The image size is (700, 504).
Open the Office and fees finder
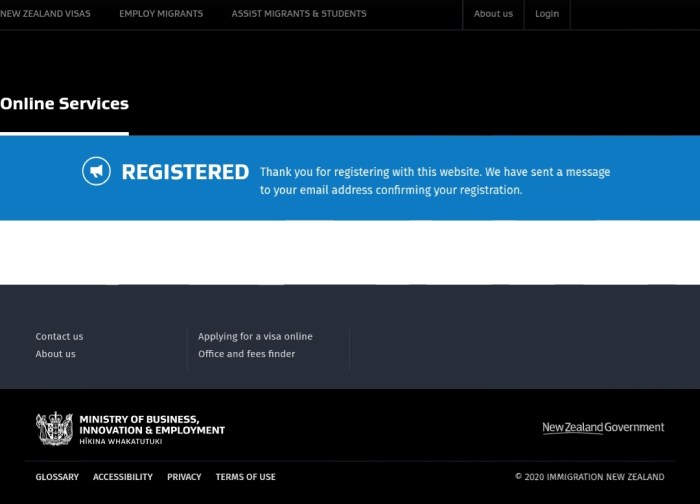(x=246, y=354)
